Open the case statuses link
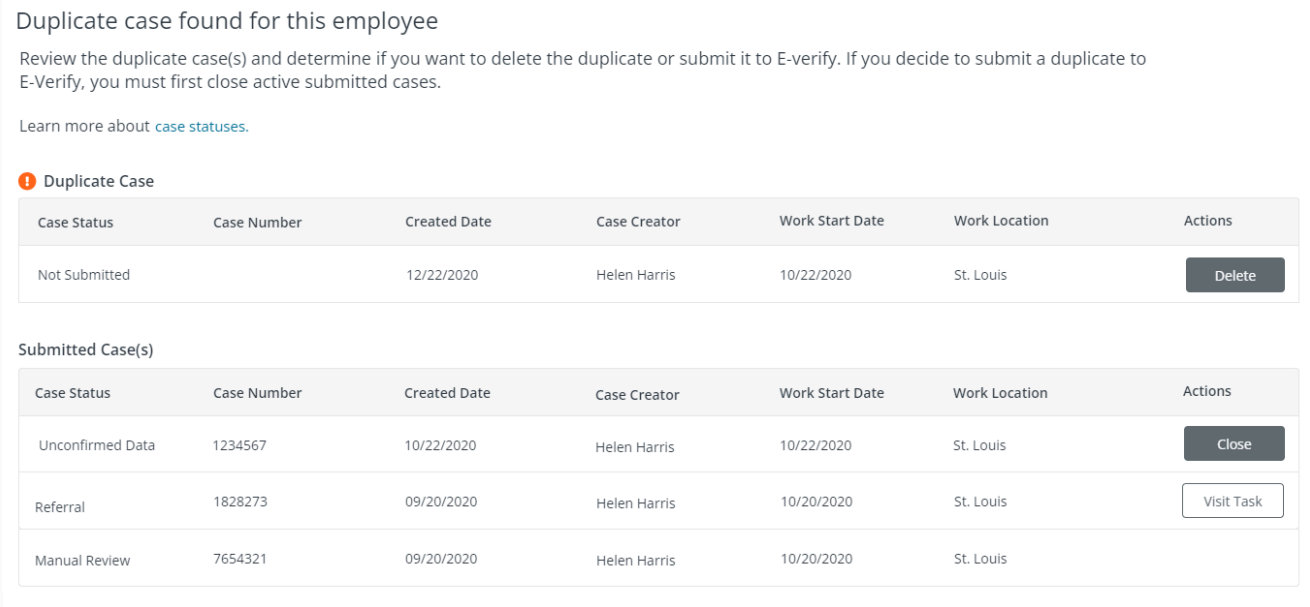This screenshot has height=607, width=1310. click(203, 126)
